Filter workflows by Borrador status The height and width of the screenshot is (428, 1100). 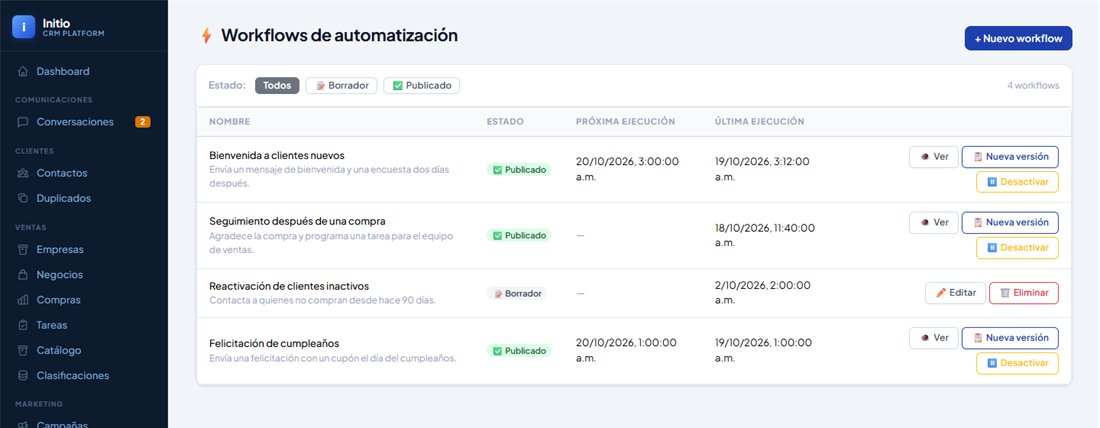click(x=342, y=86)
